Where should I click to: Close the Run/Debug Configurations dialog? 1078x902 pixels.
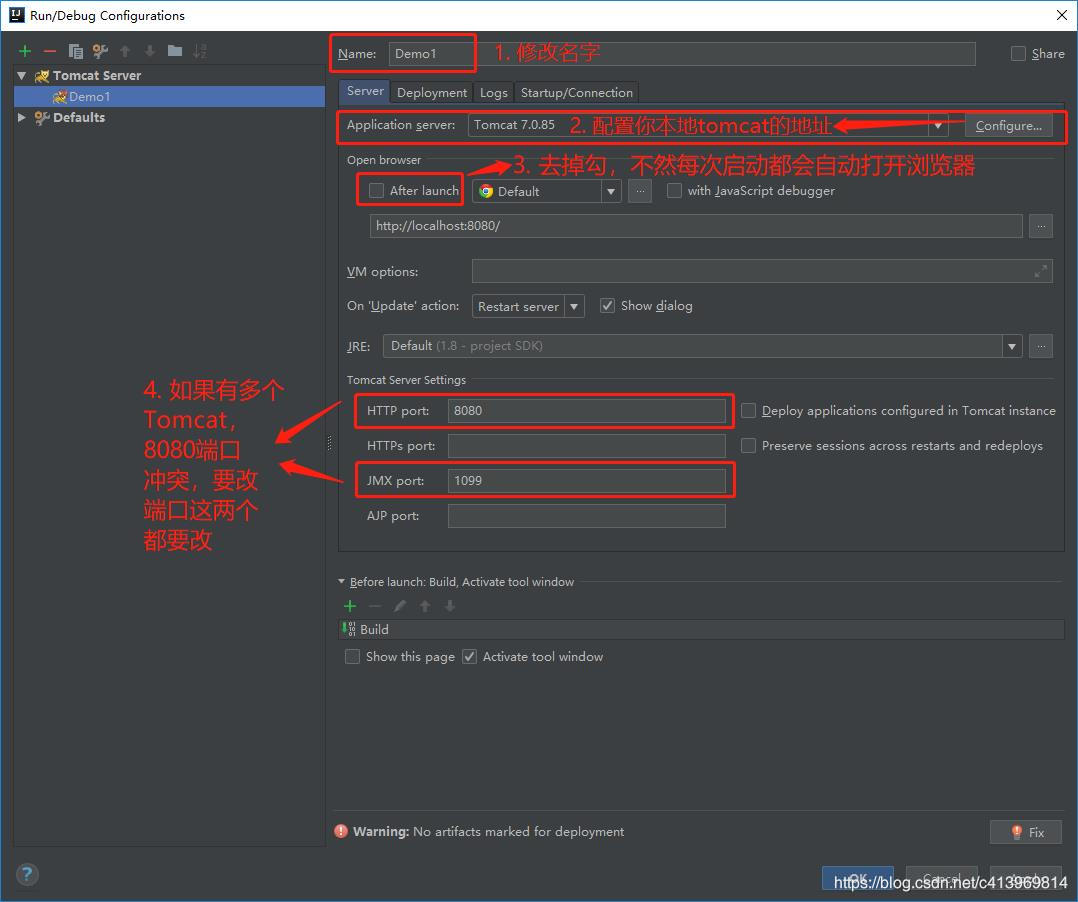[1062, 15]
